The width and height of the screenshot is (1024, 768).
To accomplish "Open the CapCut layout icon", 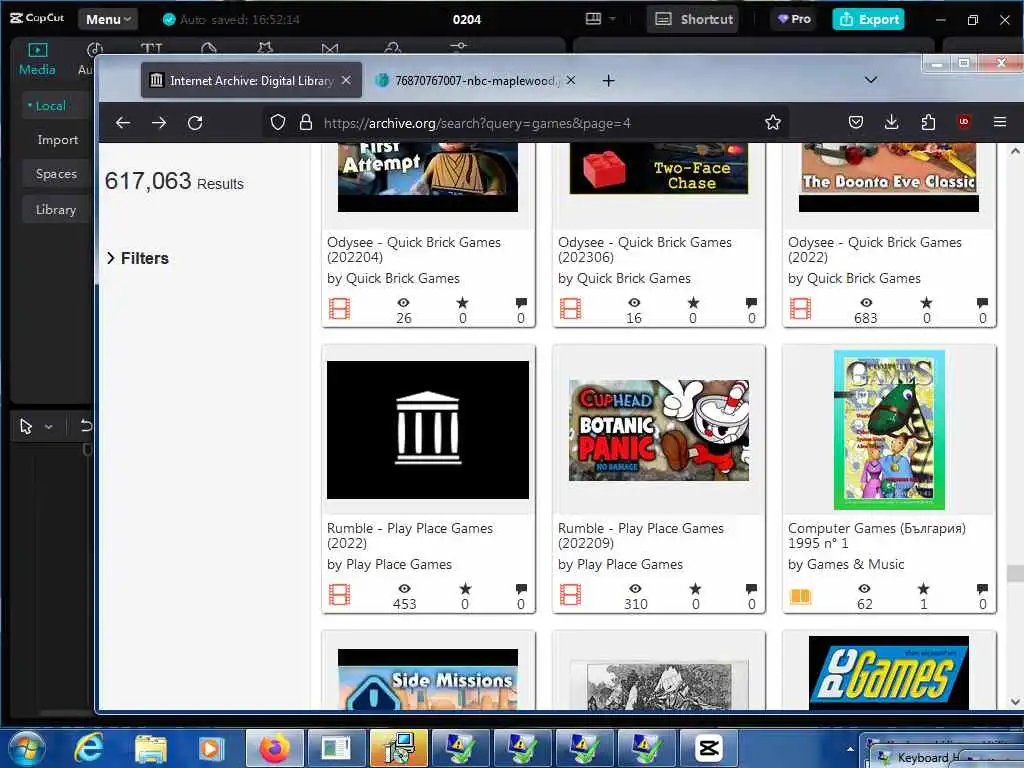I will (593, 19).
